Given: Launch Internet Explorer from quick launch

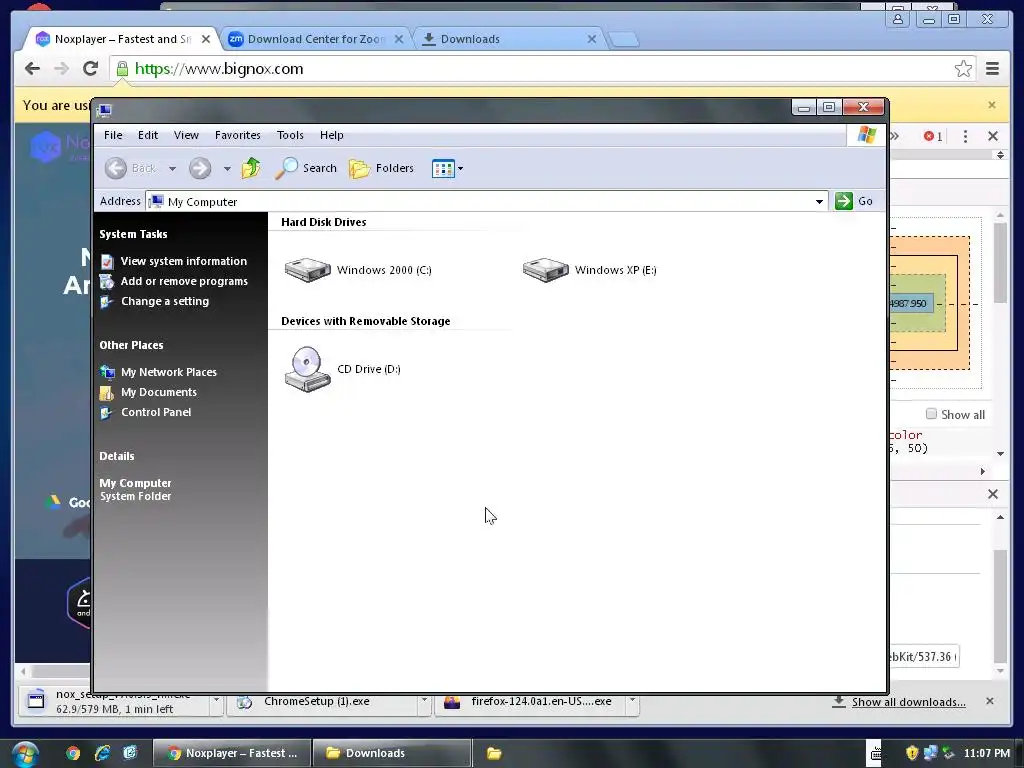Looking at the screenshot, I should (x=102, y=753).
